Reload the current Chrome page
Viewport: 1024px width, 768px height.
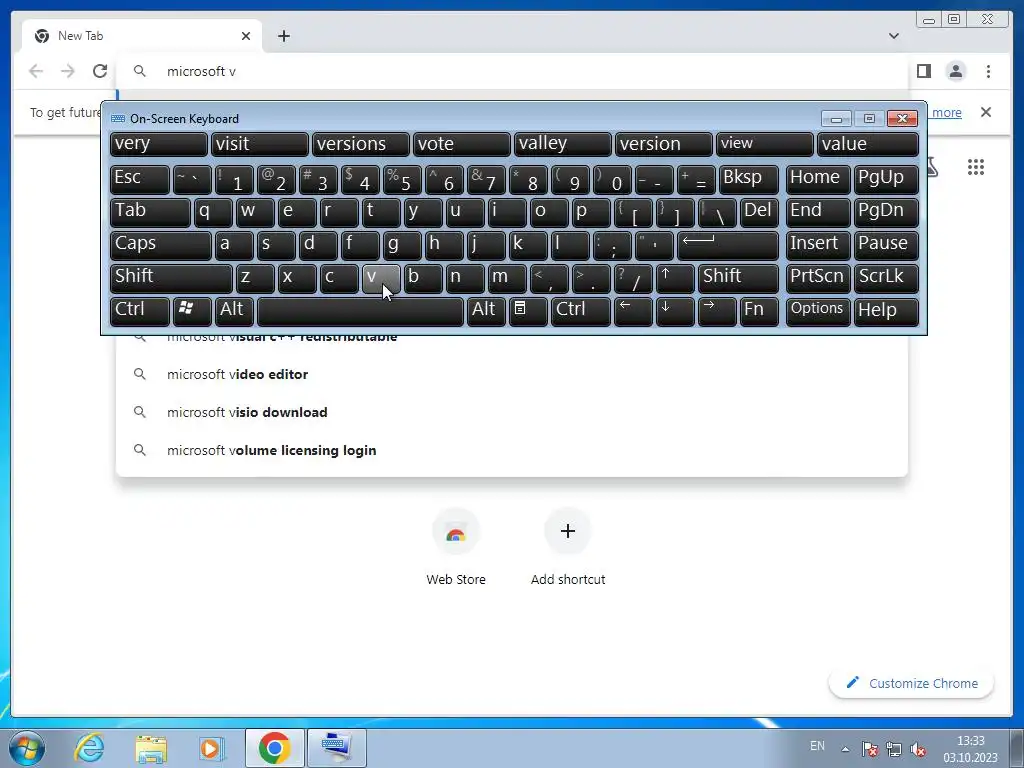100,71
